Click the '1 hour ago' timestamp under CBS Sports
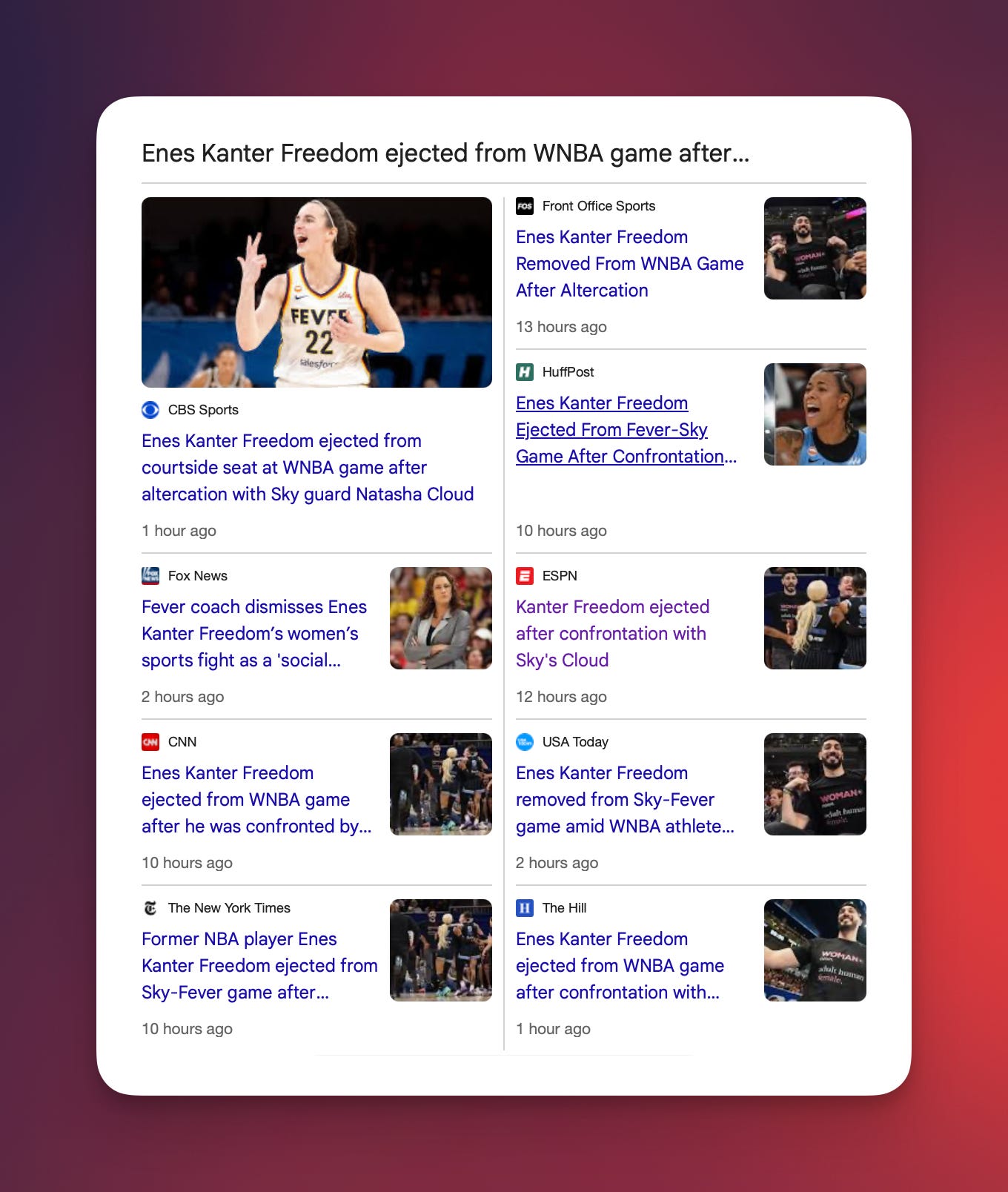Image resolution: width=1008 pixels, height=1192 pixels. [179, 531]
